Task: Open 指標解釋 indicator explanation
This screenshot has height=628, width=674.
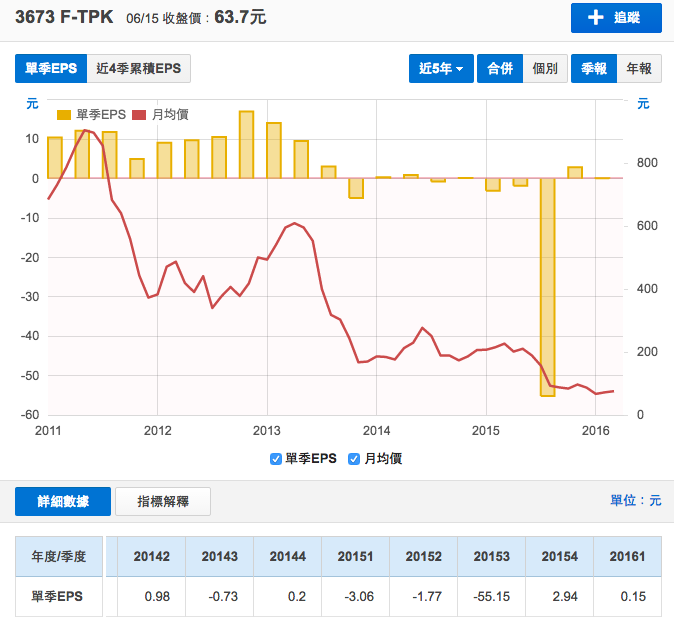Action: (163, 501)
